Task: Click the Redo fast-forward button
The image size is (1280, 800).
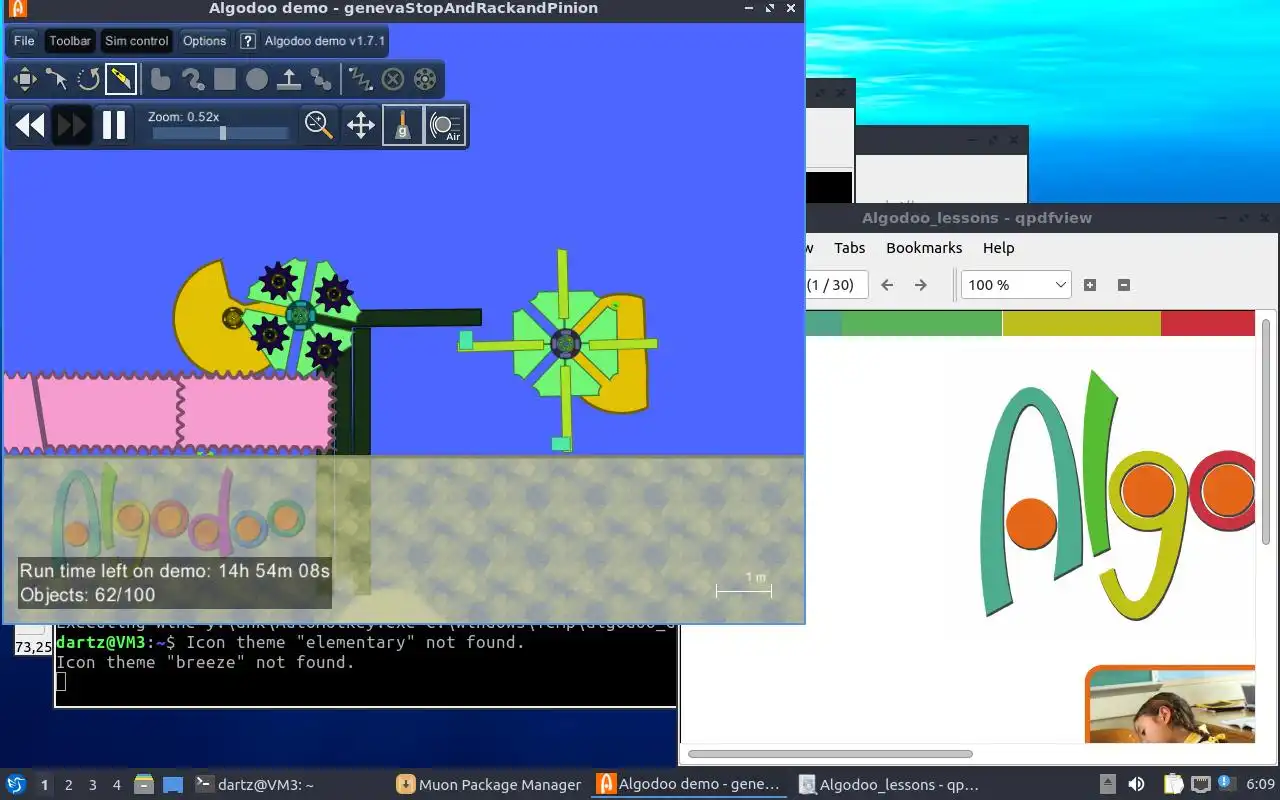Action: 72,125
